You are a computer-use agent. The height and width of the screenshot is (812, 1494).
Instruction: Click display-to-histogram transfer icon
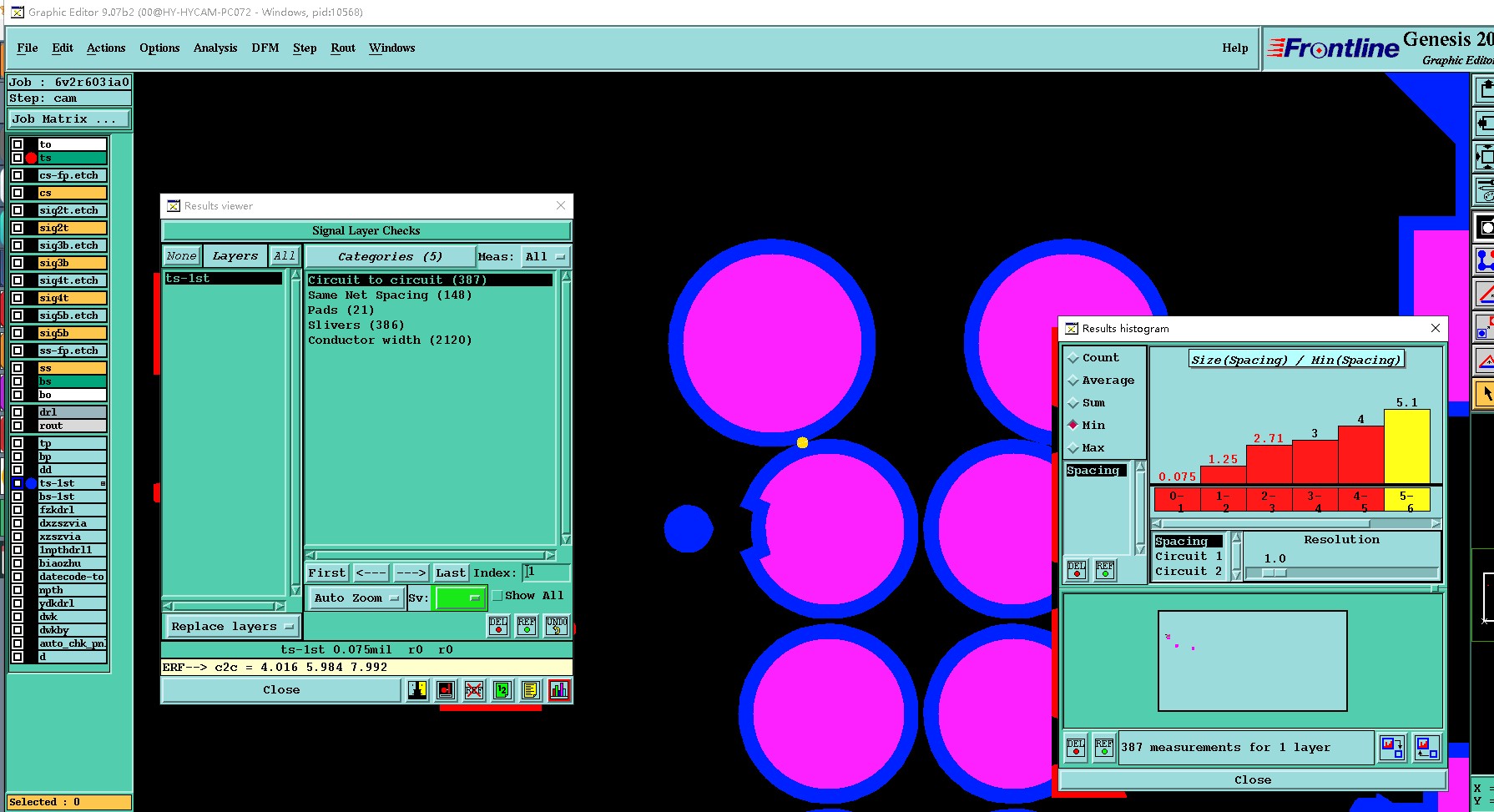[1427, 747]
